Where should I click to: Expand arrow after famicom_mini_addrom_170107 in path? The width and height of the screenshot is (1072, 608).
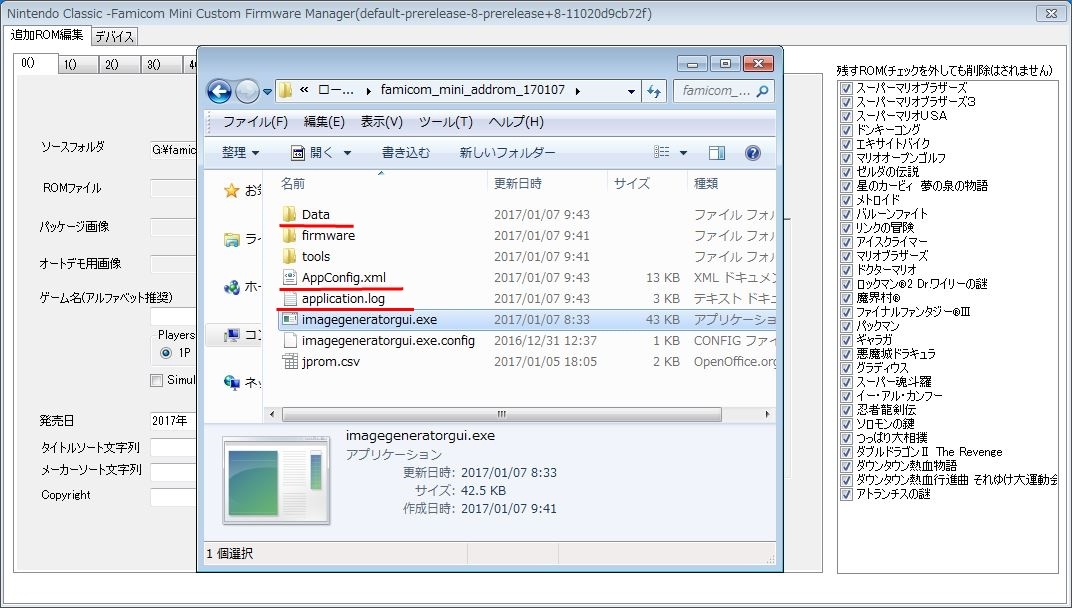(578, 90)
